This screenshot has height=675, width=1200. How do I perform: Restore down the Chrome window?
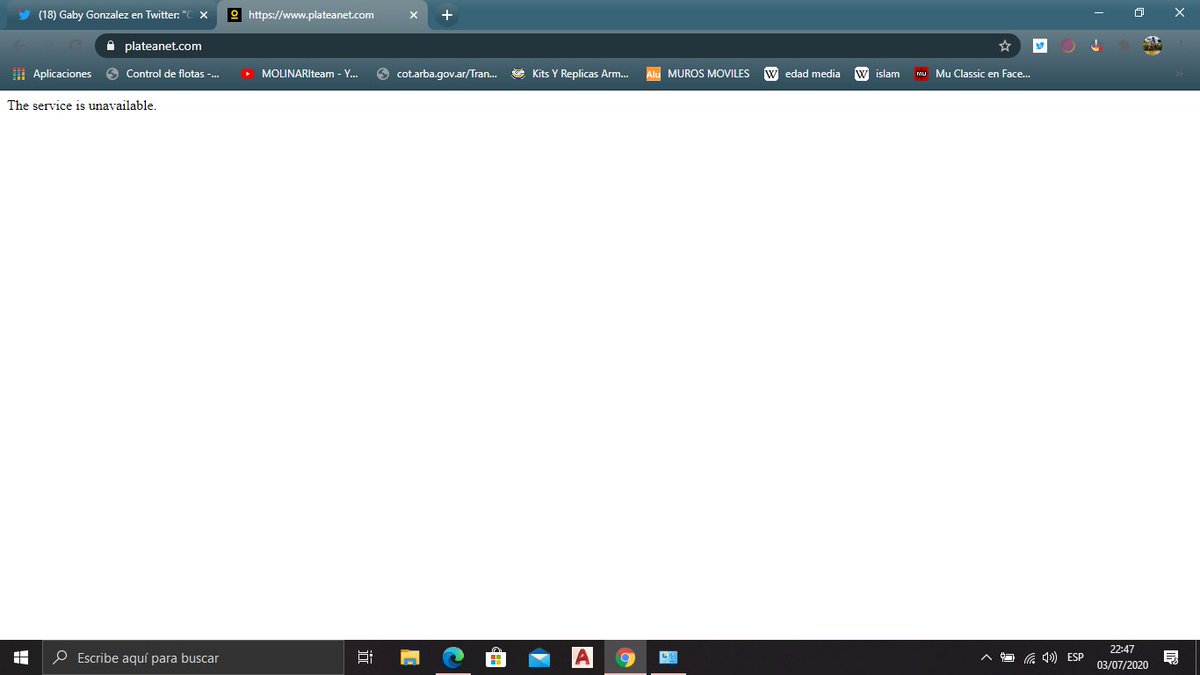pos(1139,12)
